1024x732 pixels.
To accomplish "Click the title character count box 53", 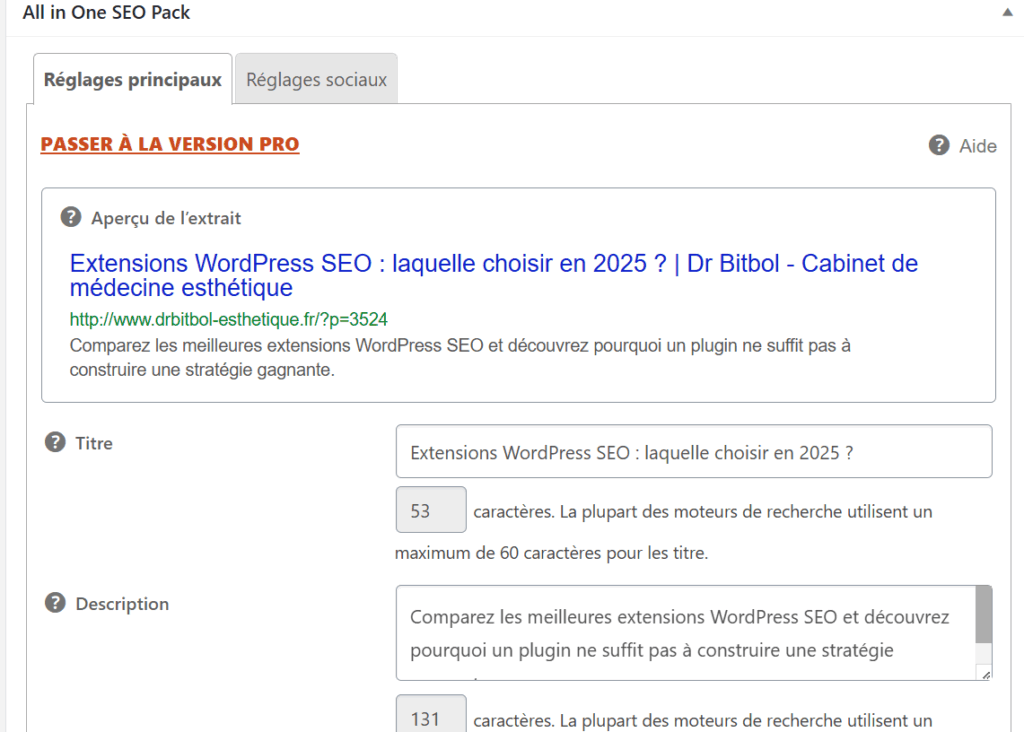I will (431, 510).
